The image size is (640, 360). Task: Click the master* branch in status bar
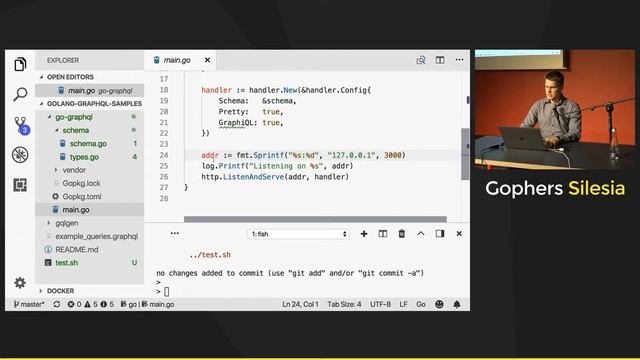[x=29, y=304]
